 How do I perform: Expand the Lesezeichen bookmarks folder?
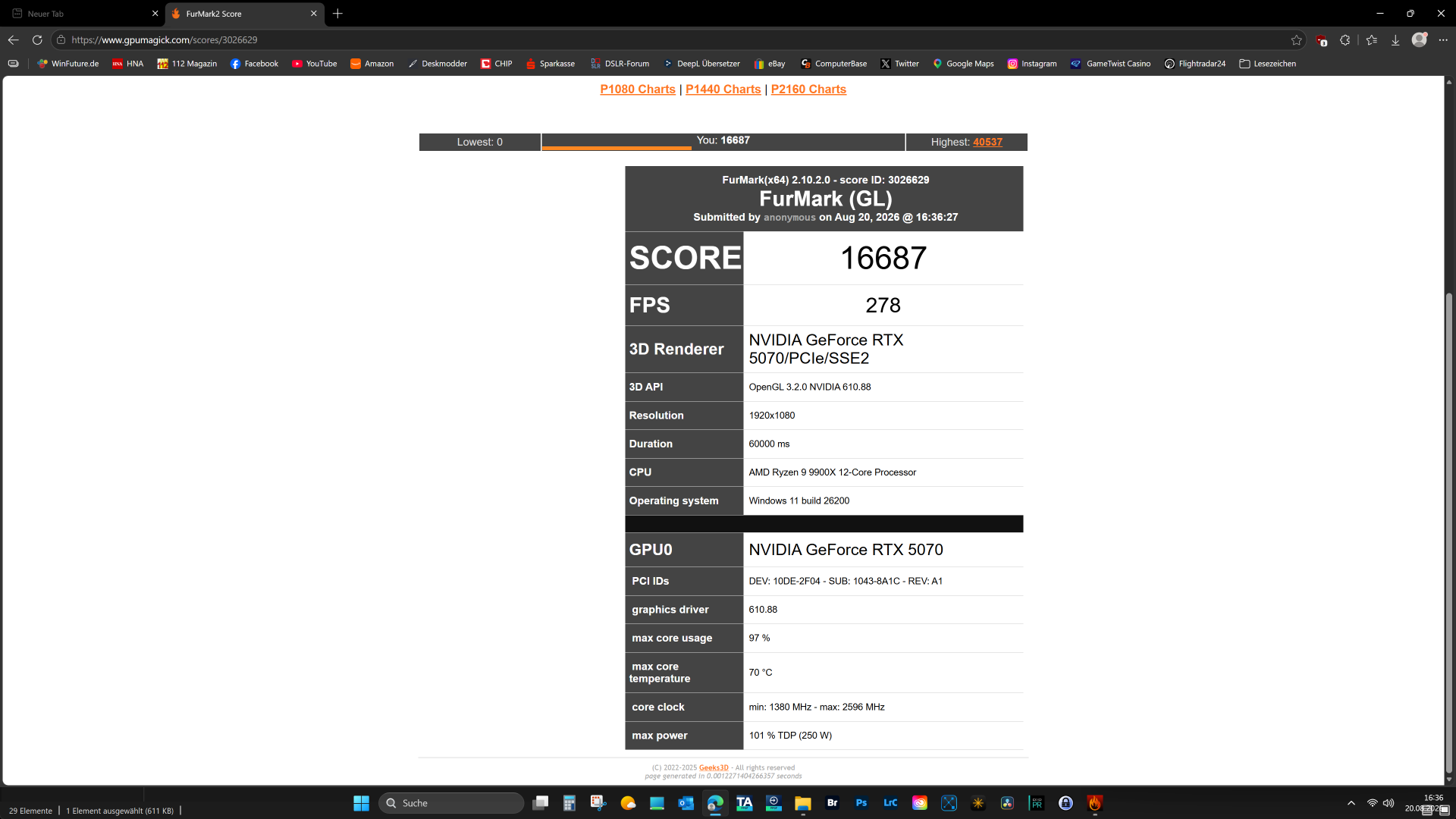click(1267, 64)
